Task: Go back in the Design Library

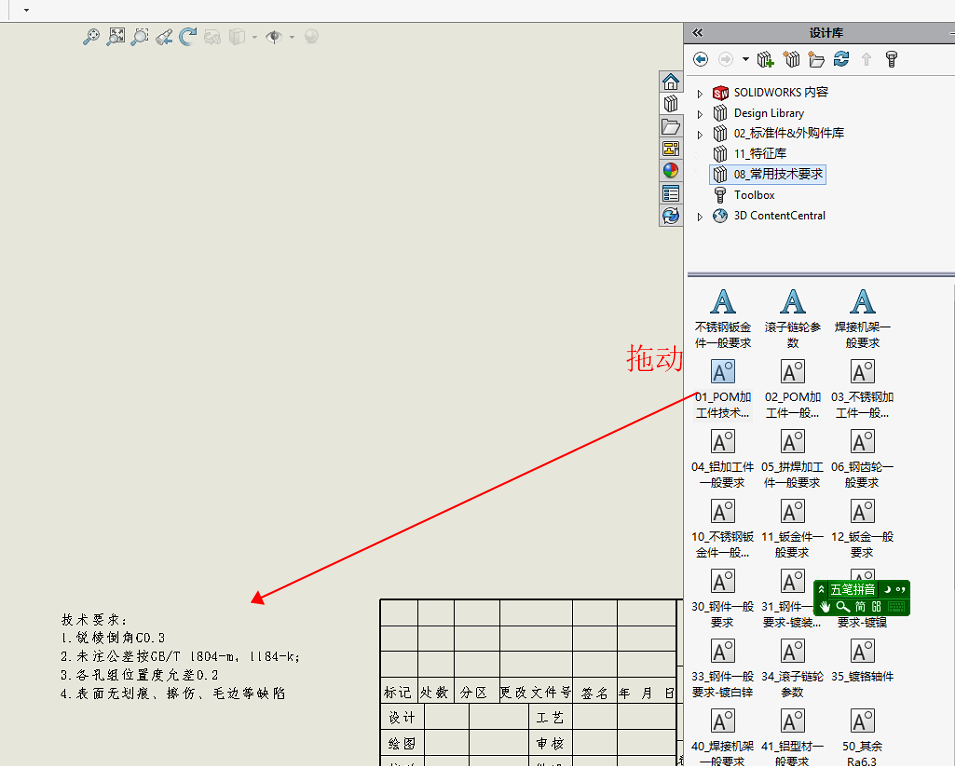Action: tap(700, 59)
